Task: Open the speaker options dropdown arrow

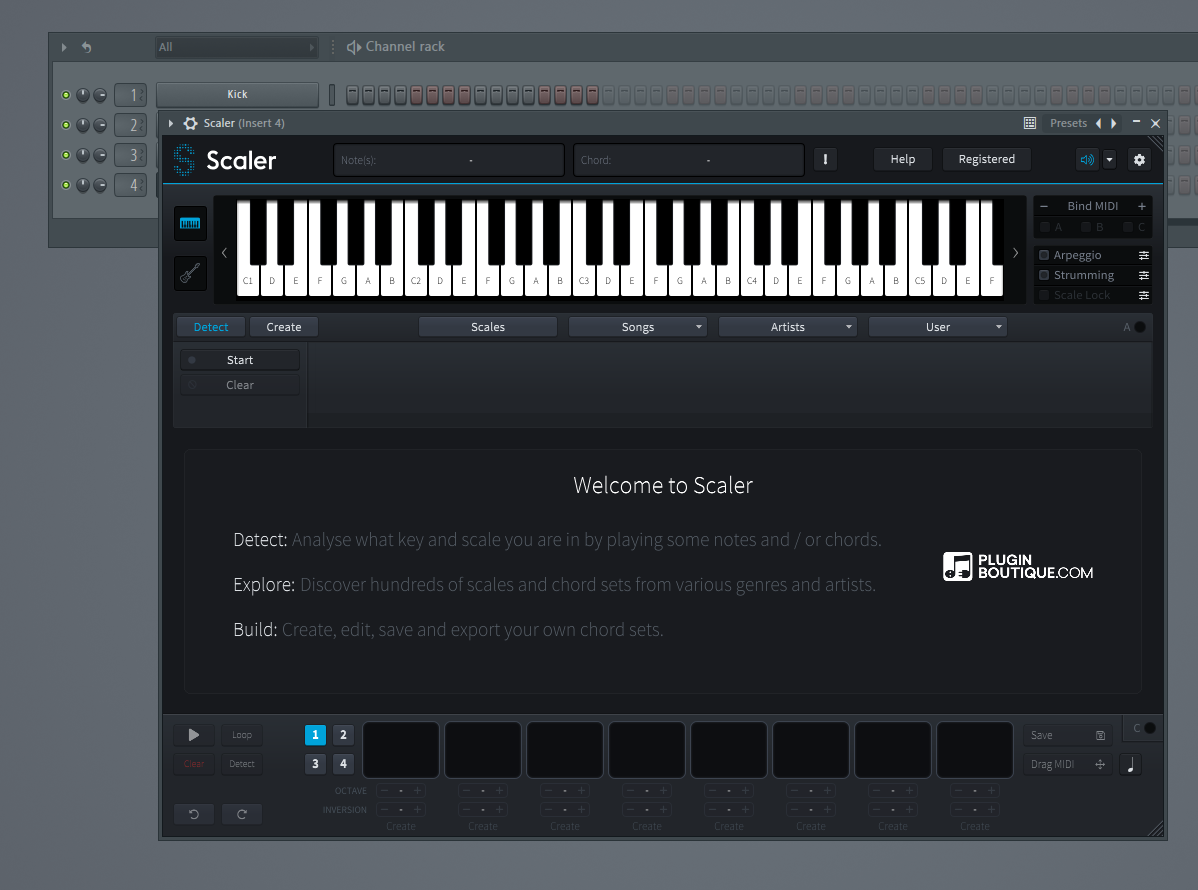Action: [x=1109, y=160]
